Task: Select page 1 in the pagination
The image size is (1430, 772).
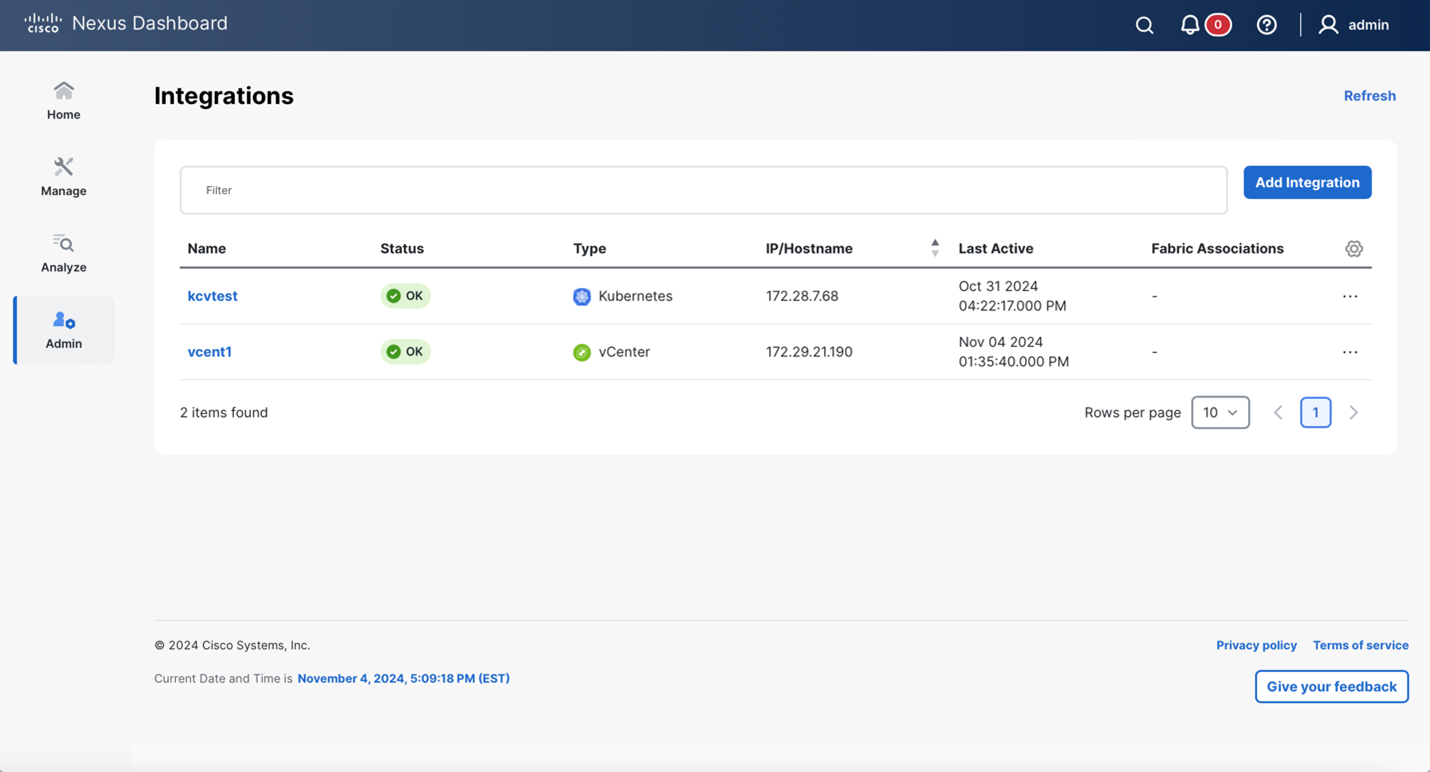Action: click(x=1316, y=412)
